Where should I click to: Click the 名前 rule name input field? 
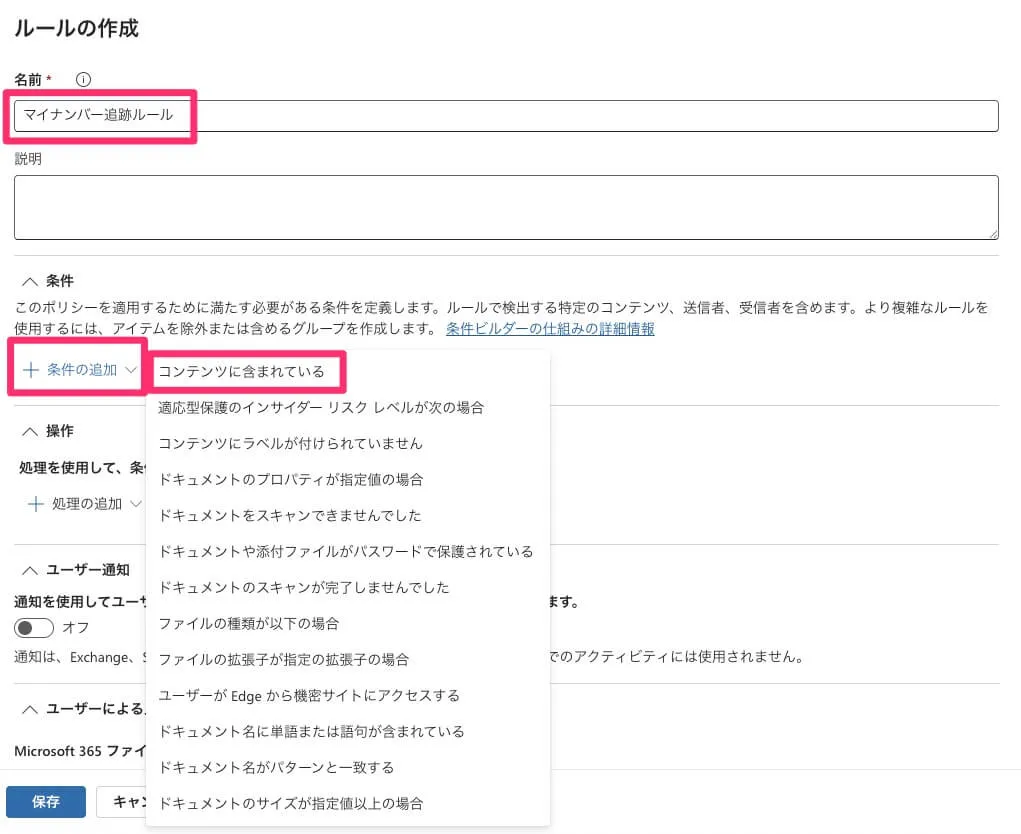(x=506, y=116)
